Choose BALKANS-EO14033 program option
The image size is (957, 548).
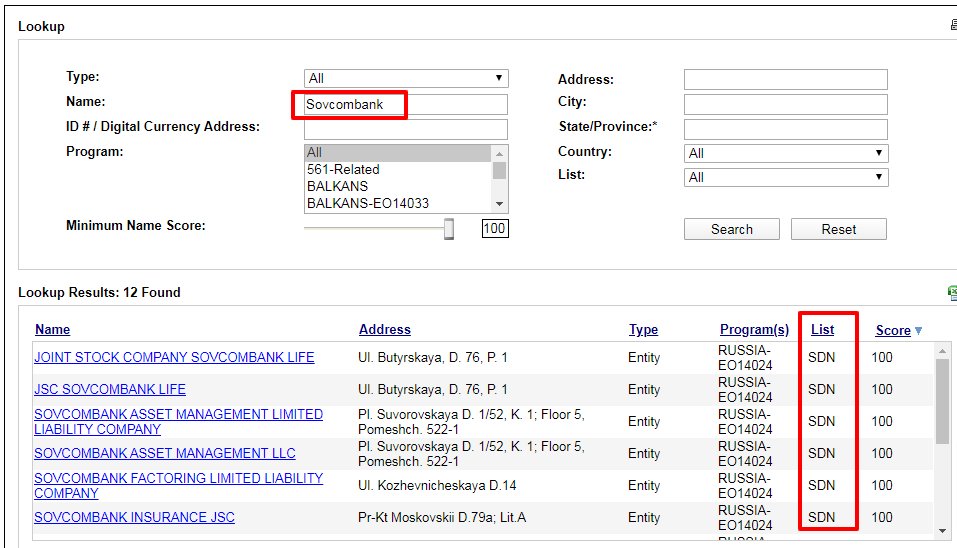point(367,203)
